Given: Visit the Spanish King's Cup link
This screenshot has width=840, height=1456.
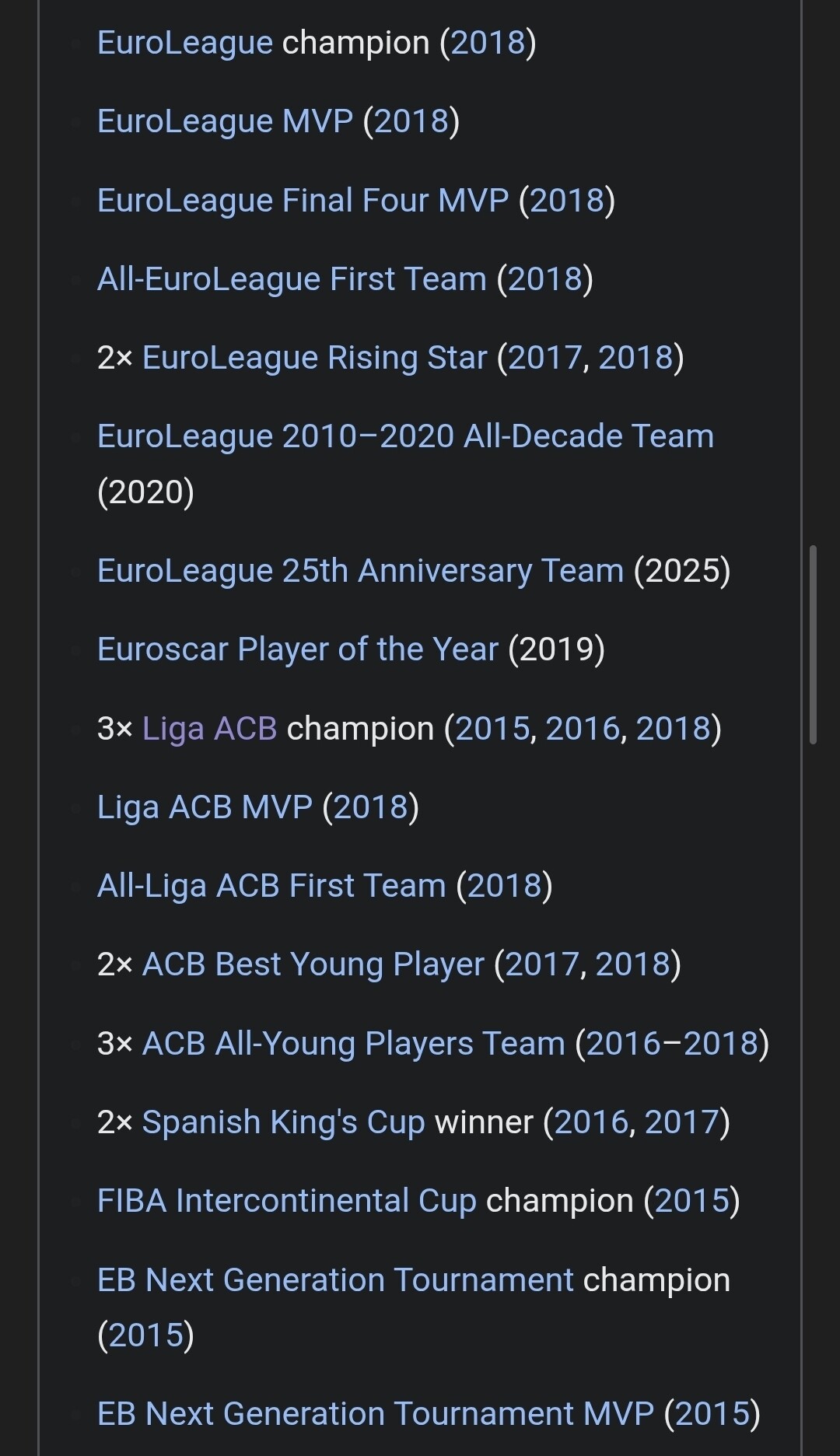Looking at the screenshot, I should pos(283,1122).
